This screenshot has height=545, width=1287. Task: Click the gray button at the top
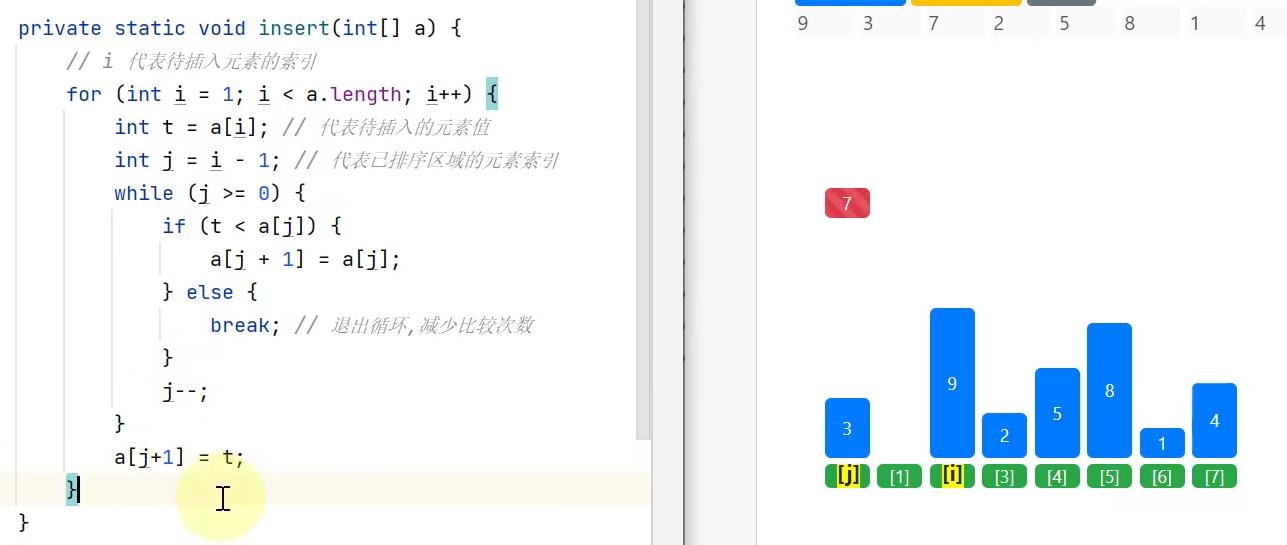1061,3
